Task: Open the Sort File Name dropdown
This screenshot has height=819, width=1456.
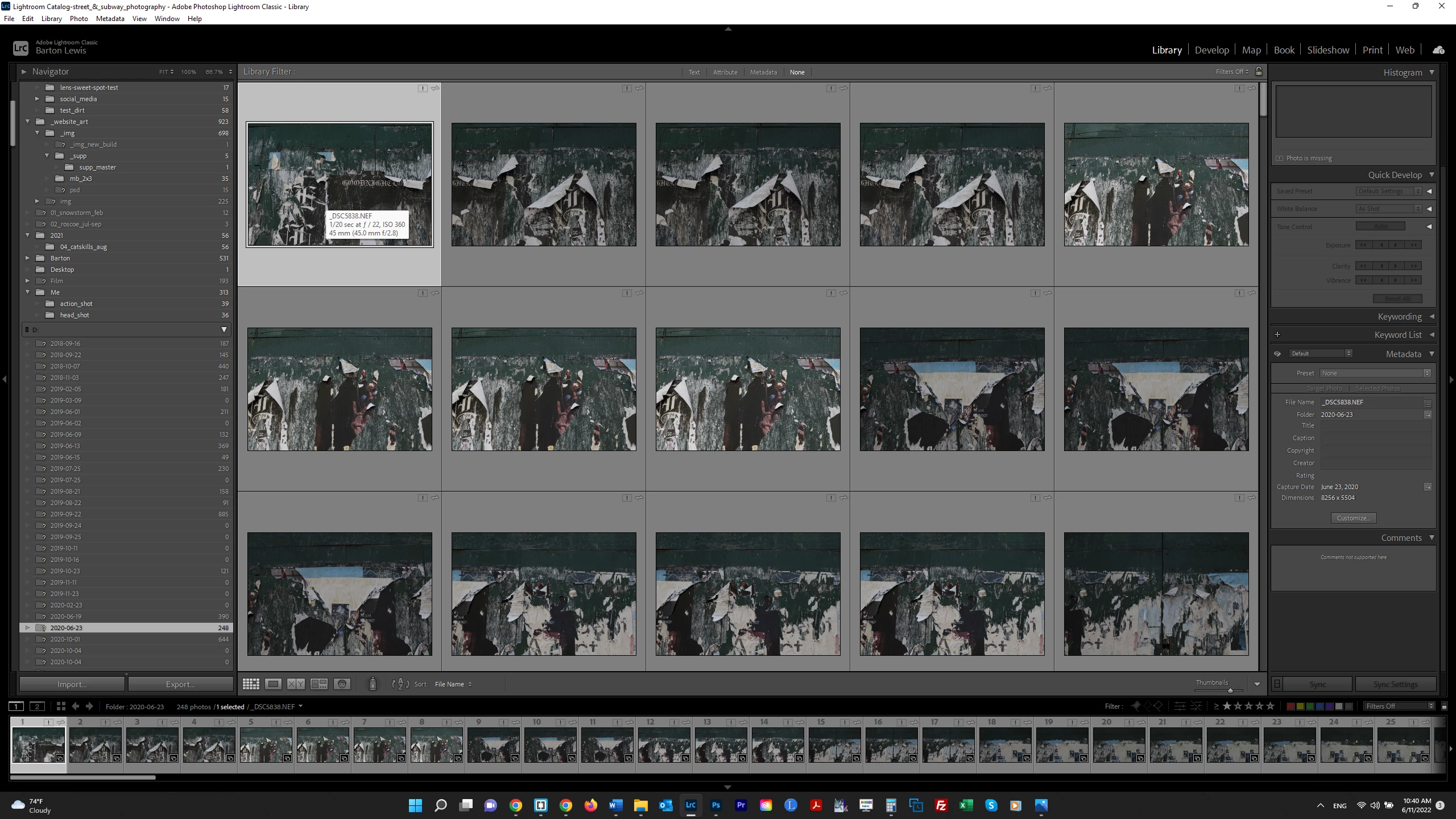Action: pos(453,684)
